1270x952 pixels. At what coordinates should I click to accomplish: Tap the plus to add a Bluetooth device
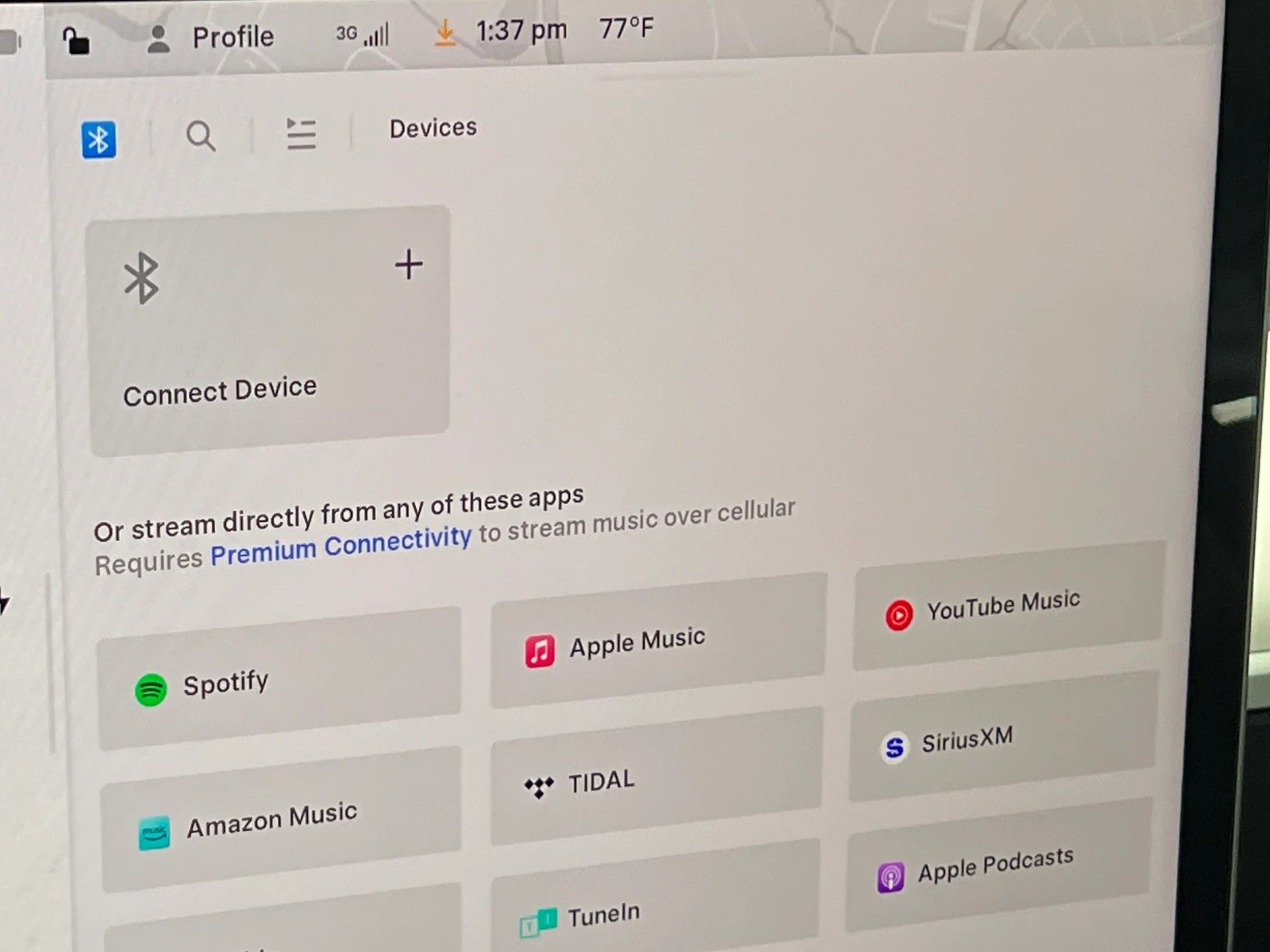408,264
